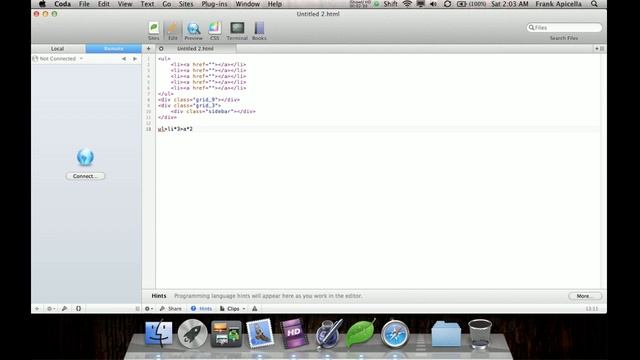The image size is (640, 360).
Task: Open the folder stack in Dock
Action: click(446, 334)
